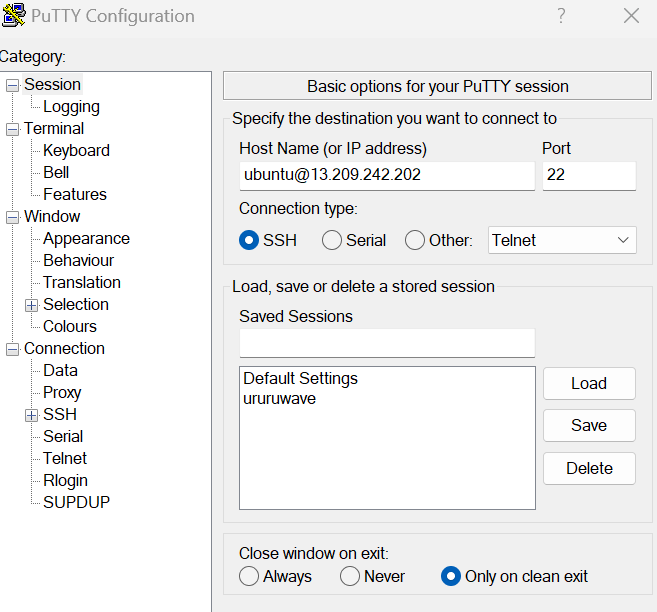Collapse the Session tree node
The height and width of the screenshot is (612, 657).
12,85
